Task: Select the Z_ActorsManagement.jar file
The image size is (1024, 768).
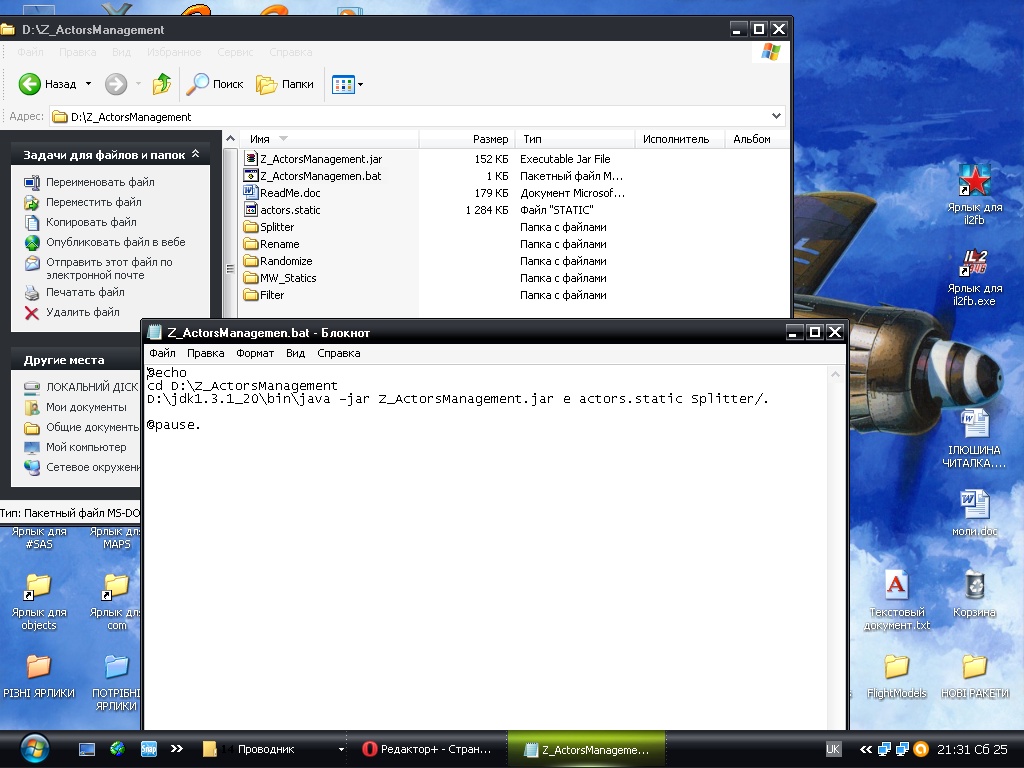Action: point(320,159)
